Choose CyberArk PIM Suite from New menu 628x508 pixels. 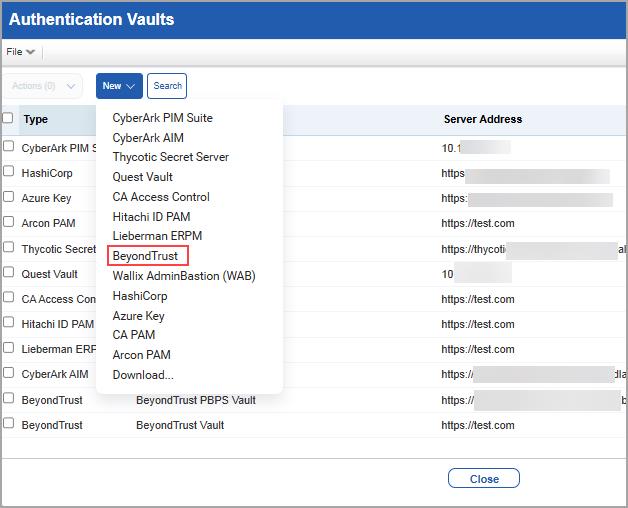point(162,118)
